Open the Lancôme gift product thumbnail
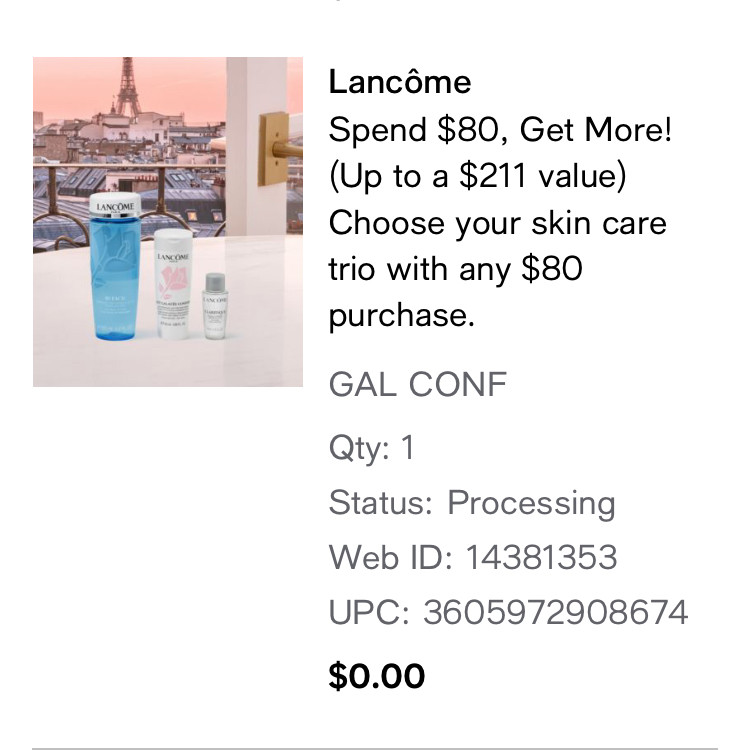 click(x=168, y=222)
